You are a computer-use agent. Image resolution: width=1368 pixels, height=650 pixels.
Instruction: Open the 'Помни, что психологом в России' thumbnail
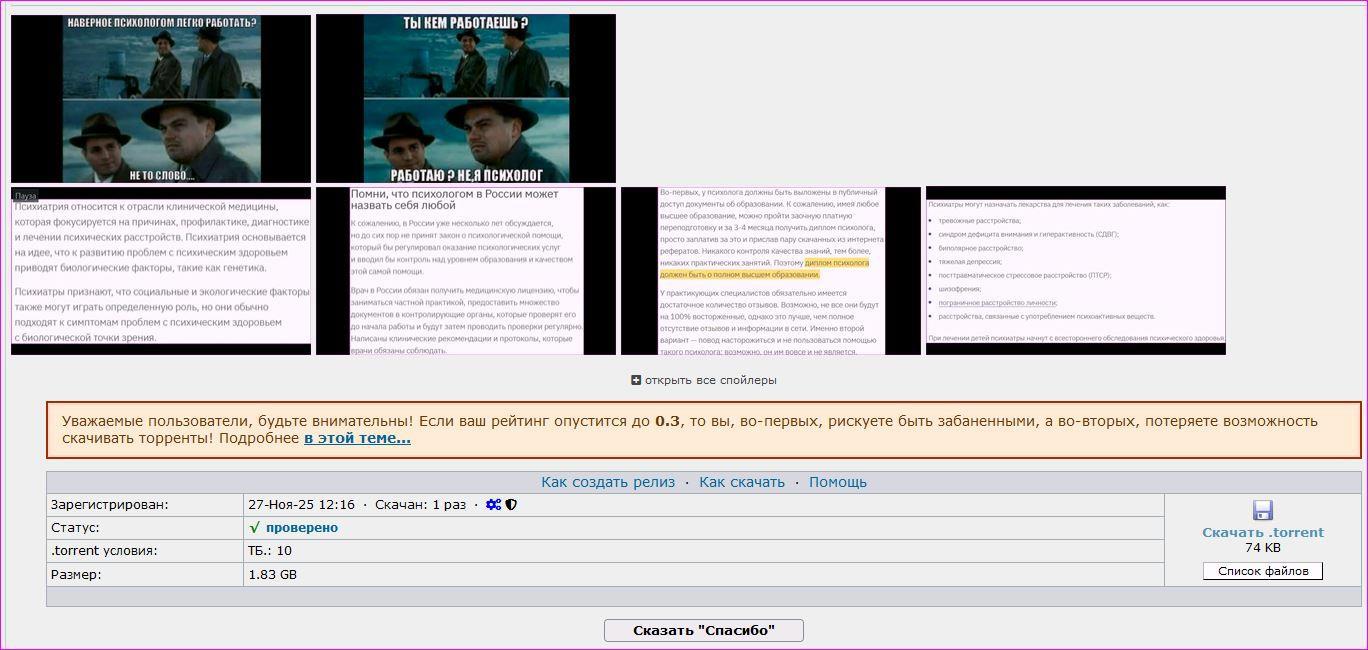click(466, 271)
